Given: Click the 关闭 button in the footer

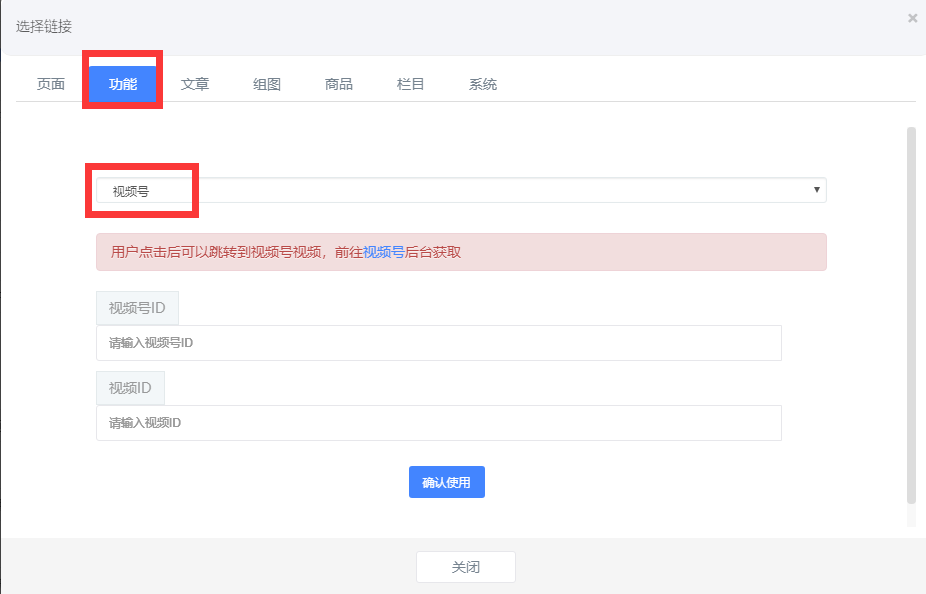Looking at the screenshot, I should [465, 567].
